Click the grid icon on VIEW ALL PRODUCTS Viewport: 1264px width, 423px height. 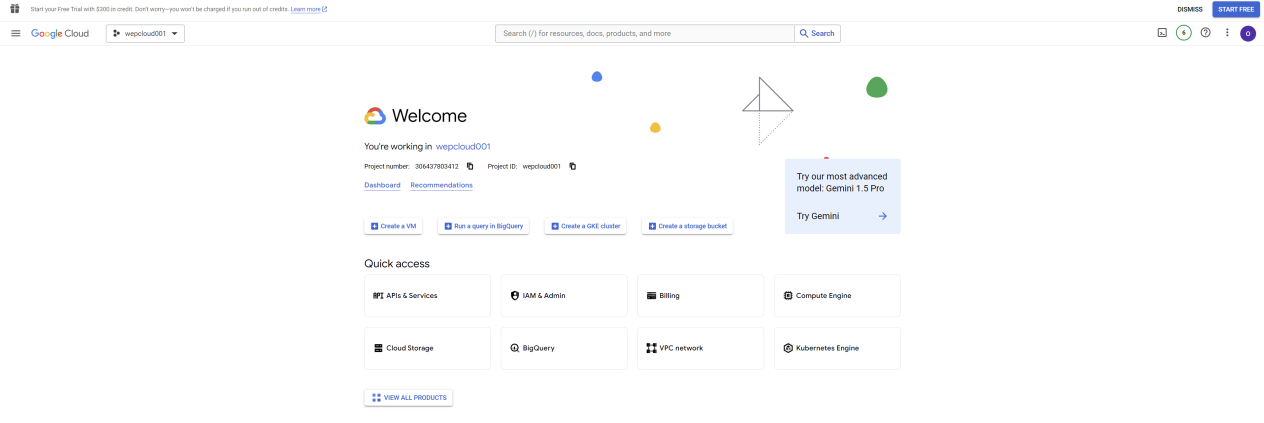(x=376, y=398)
